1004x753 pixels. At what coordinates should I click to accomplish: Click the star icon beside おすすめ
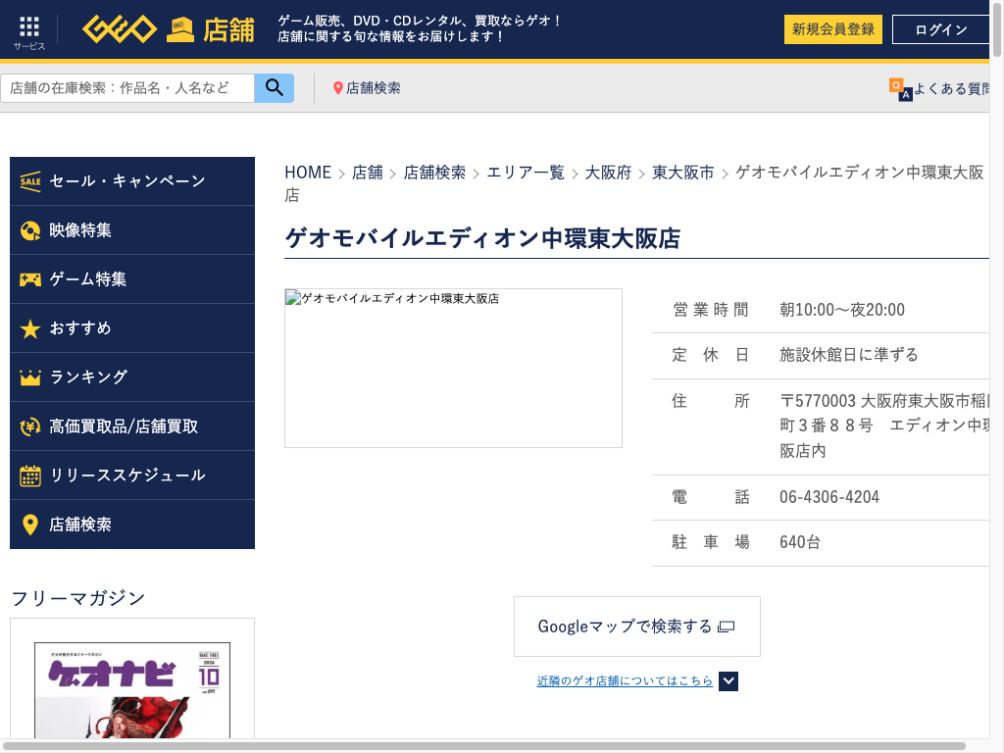[30, 329]
